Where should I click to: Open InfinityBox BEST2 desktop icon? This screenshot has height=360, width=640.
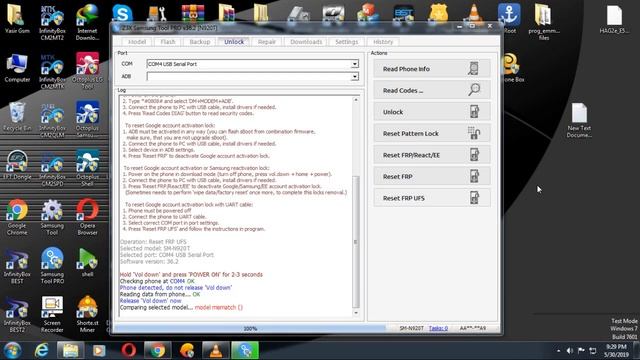17,314
